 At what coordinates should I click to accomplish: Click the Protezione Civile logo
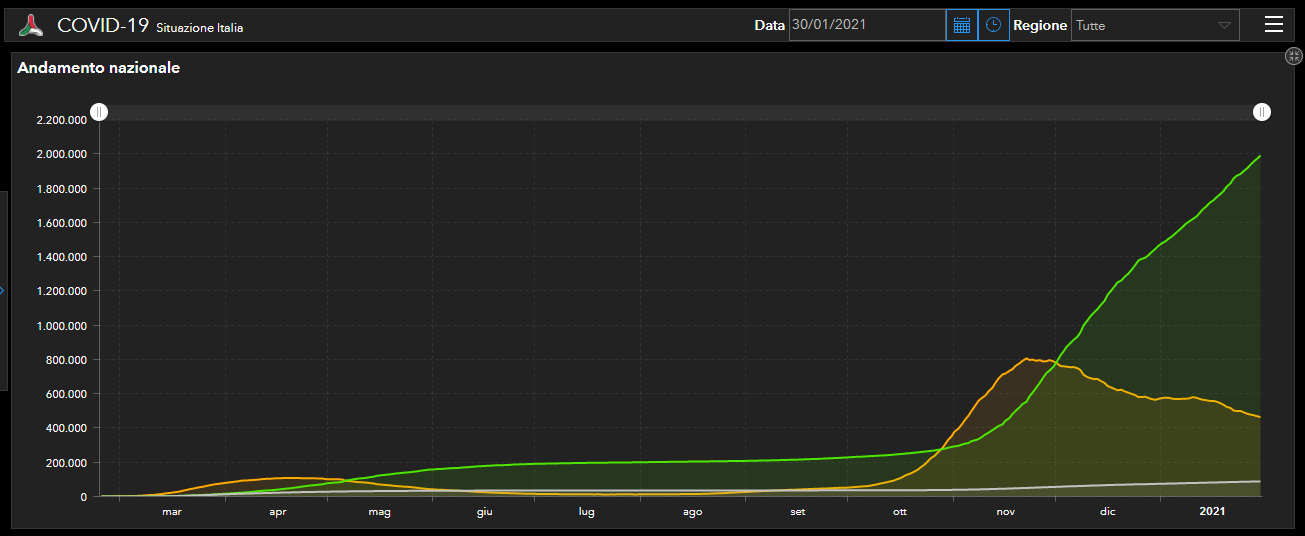tap(32, 25)
